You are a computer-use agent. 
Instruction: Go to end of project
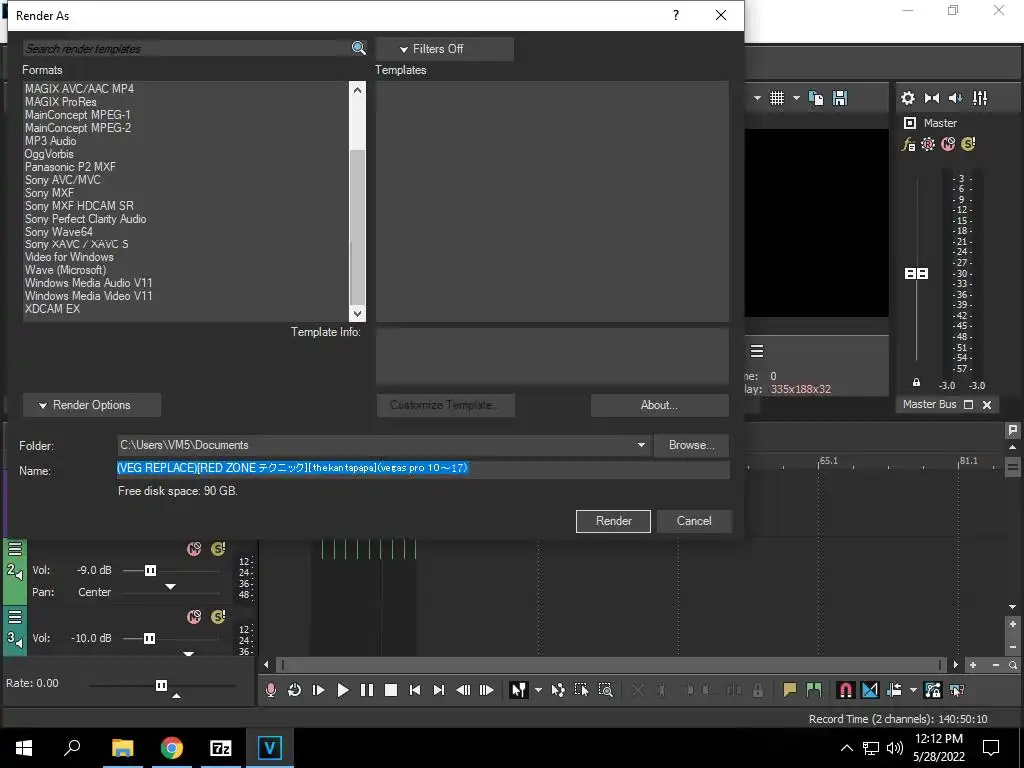coord(439,690)
